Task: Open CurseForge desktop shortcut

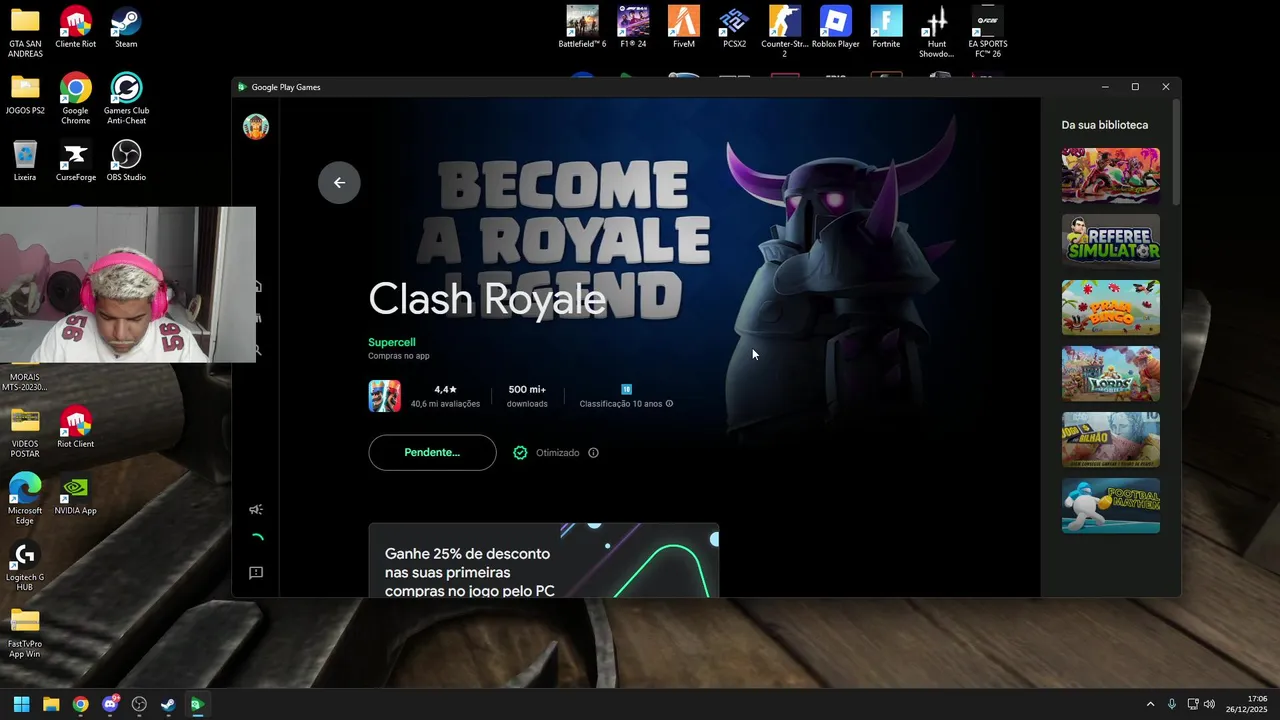Action: (75, 161)
